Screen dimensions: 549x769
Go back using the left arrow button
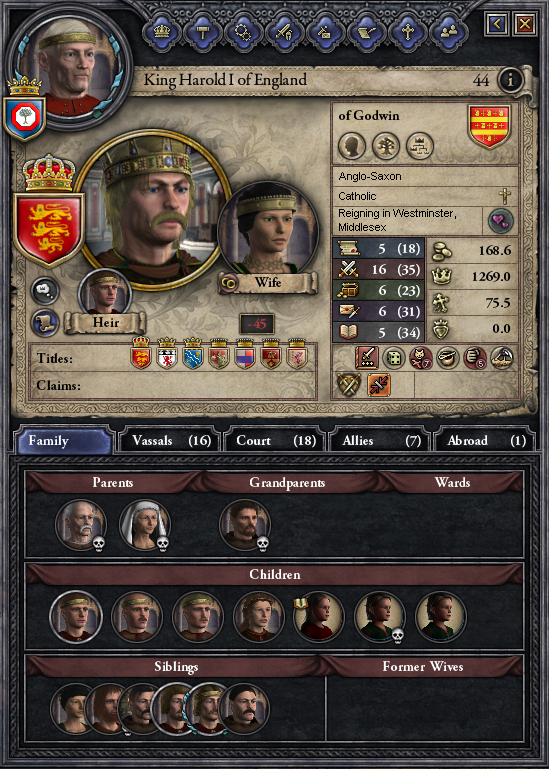point(497,23)
